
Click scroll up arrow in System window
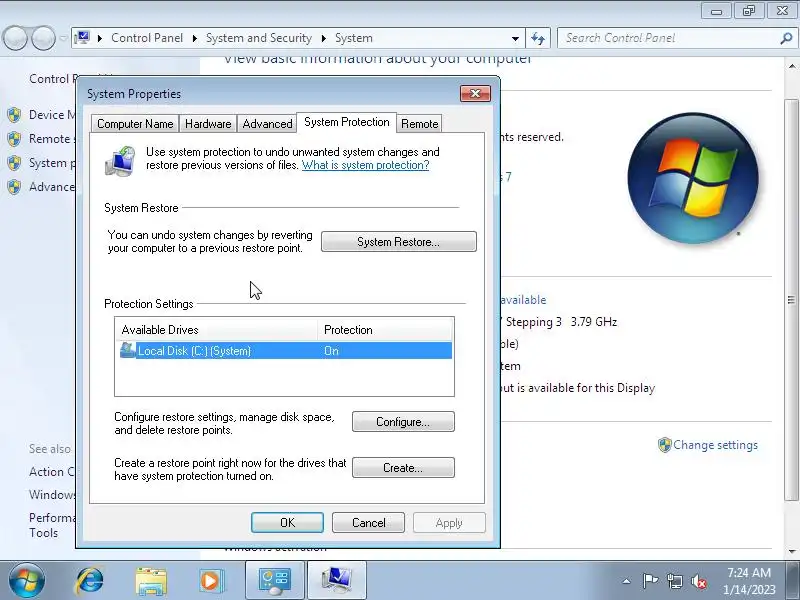[791, 66]
